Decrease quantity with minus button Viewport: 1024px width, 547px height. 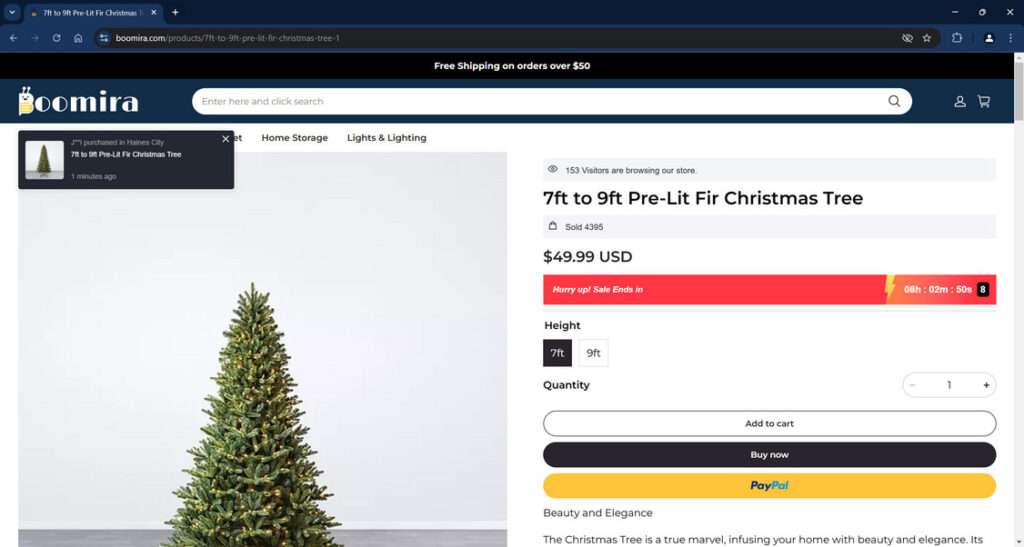(912, 385)
